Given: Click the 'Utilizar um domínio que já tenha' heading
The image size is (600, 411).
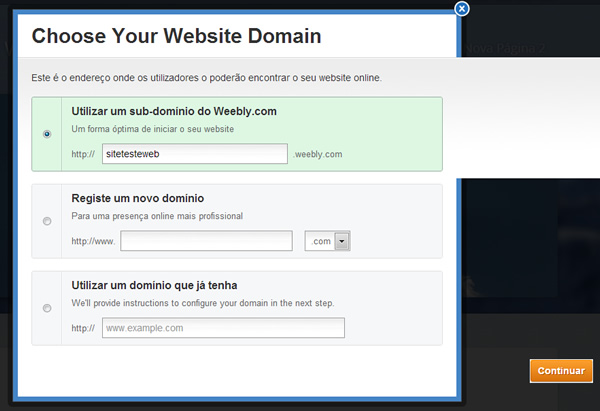Looking at the screenshot, I should click(x=154, y=285).
